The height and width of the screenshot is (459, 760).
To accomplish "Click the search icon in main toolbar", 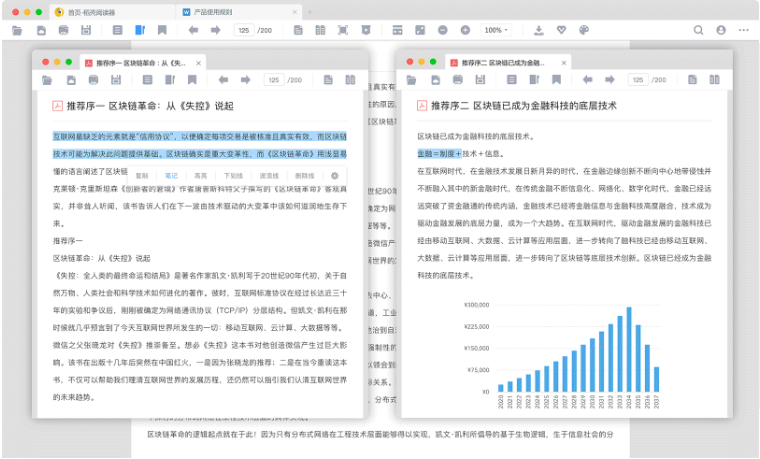I will (x=698, y=30).
